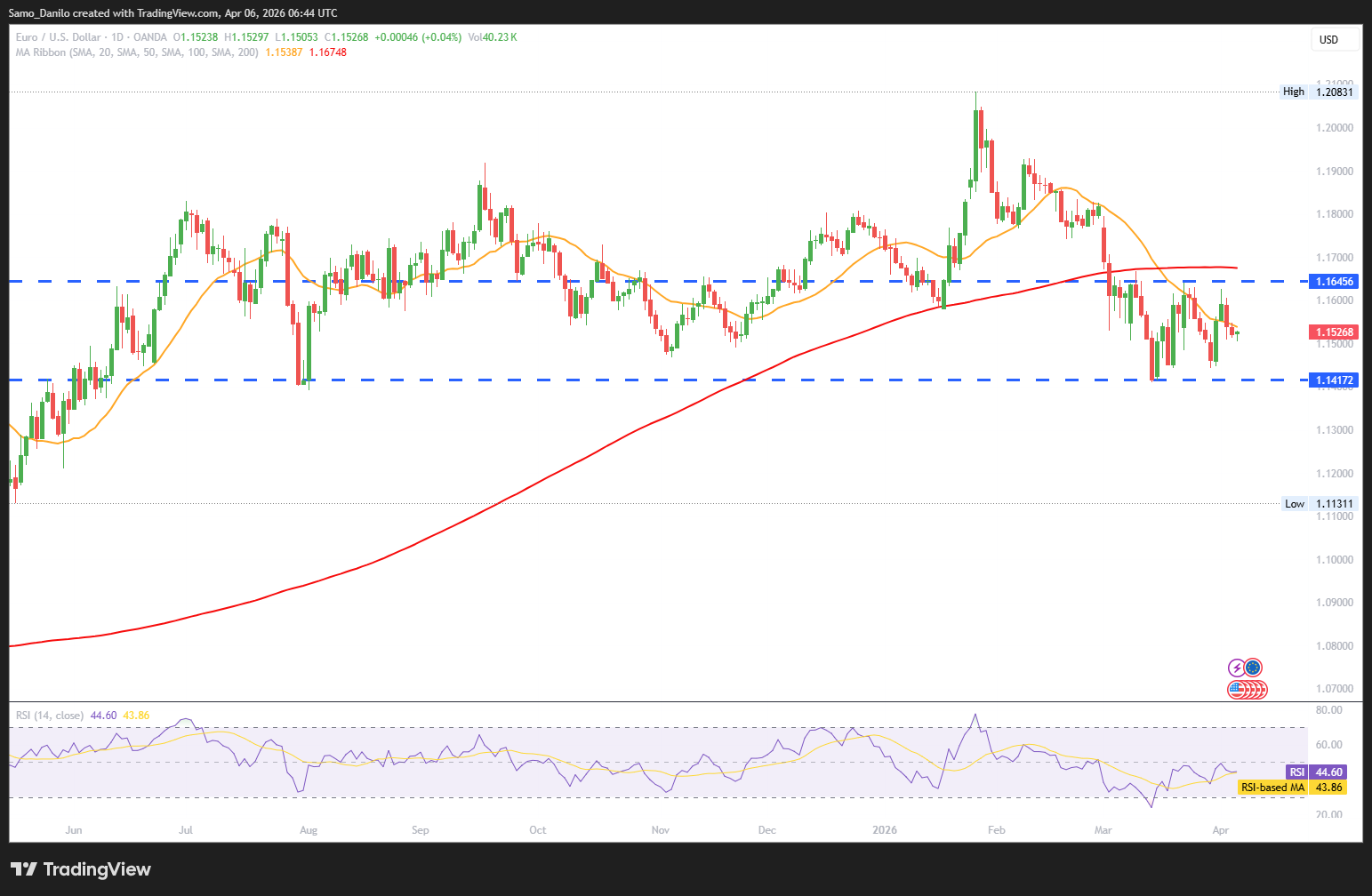Image resolution: width=1372 pixels, height=896 pixels.
Task: Click the Low 1.11311 price marker
Action: [x=1319, y=504]
